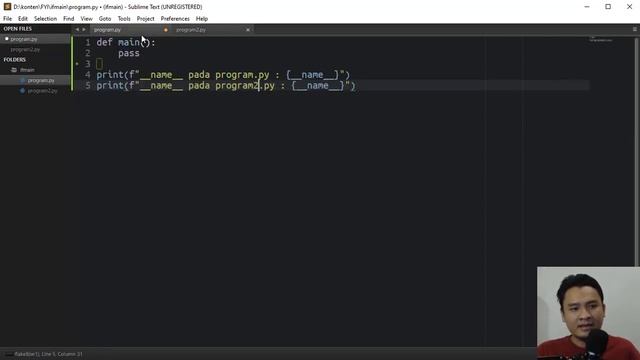
Task: Open program2.py in ifmain folder
Action: (42, 91)
